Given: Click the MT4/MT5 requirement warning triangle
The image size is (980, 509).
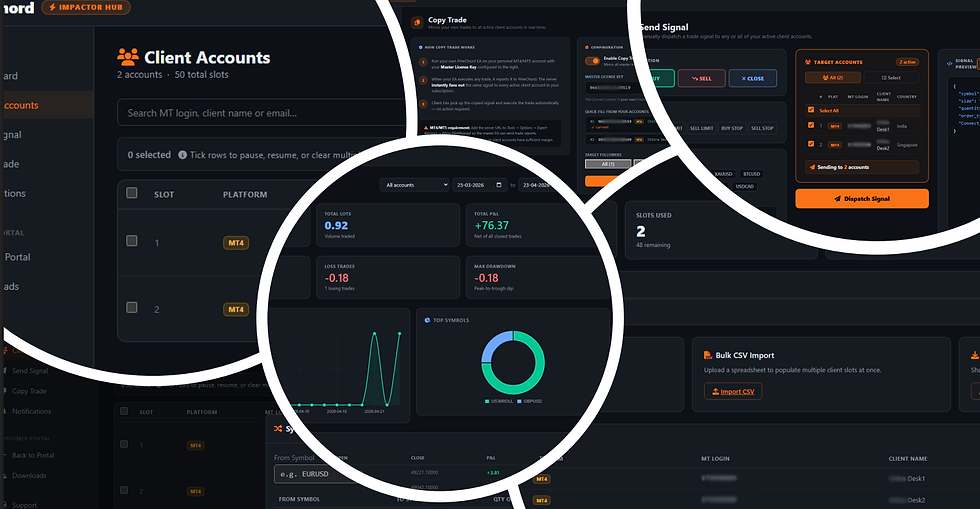Looking at the screenshot, I should click(x=426, y=128).
